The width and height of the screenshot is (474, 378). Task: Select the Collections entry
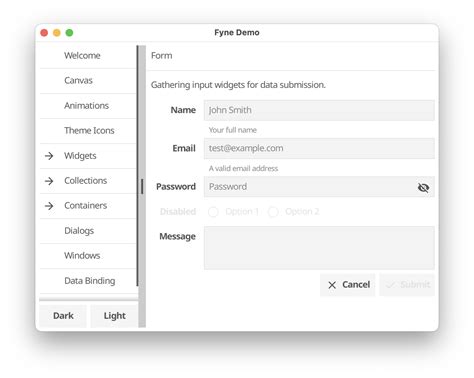[88, 181]
